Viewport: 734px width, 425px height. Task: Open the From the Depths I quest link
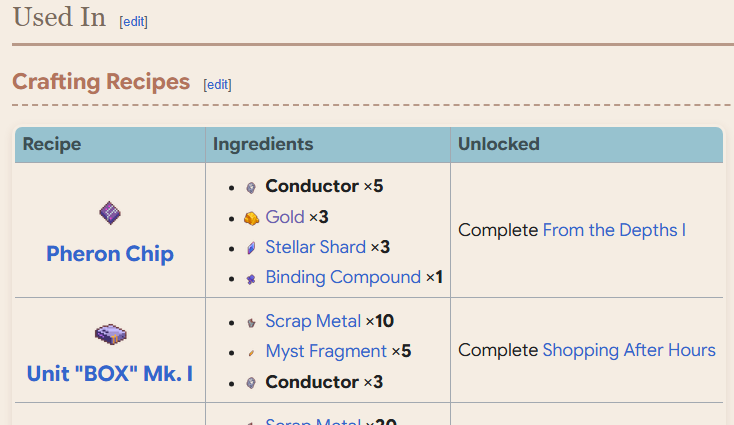click(614, 230)
